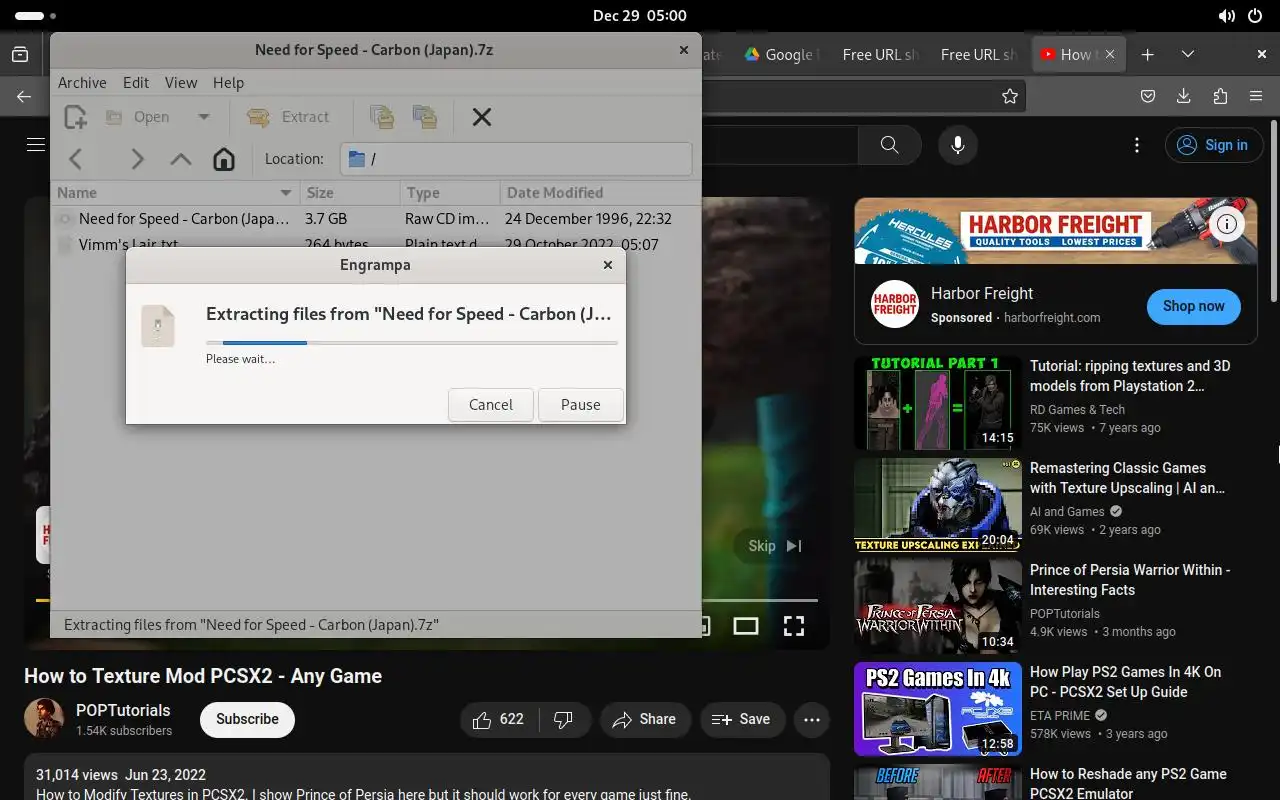Open the ripping textures tutorial thumbnail
The image size is (1280, 800).
coord(938,403)
